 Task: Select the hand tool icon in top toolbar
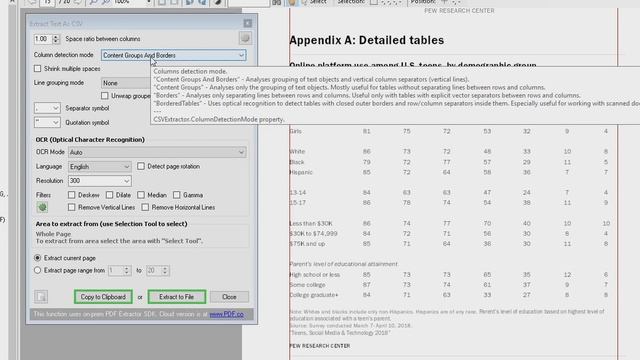(x=292, y=2)
